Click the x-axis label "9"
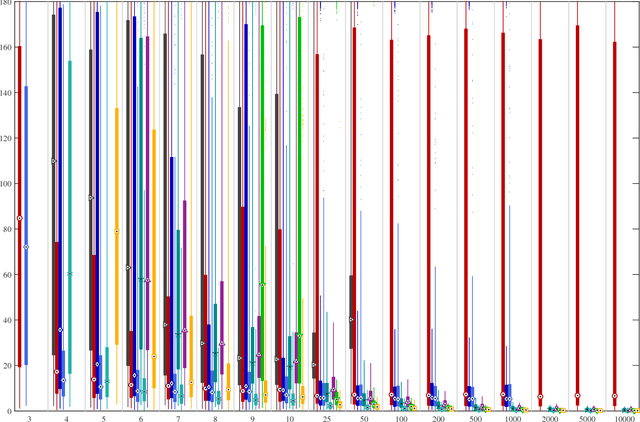The image size is (640, 422). [x=253, y=419]
